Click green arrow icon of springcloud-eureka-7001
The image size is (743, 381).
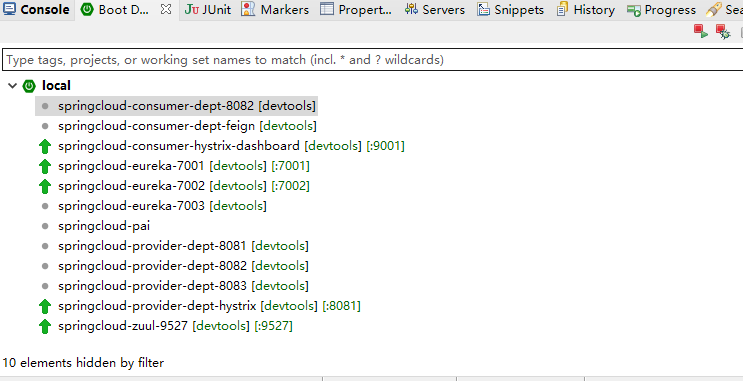pyautogui.click(x=45, y=166)
